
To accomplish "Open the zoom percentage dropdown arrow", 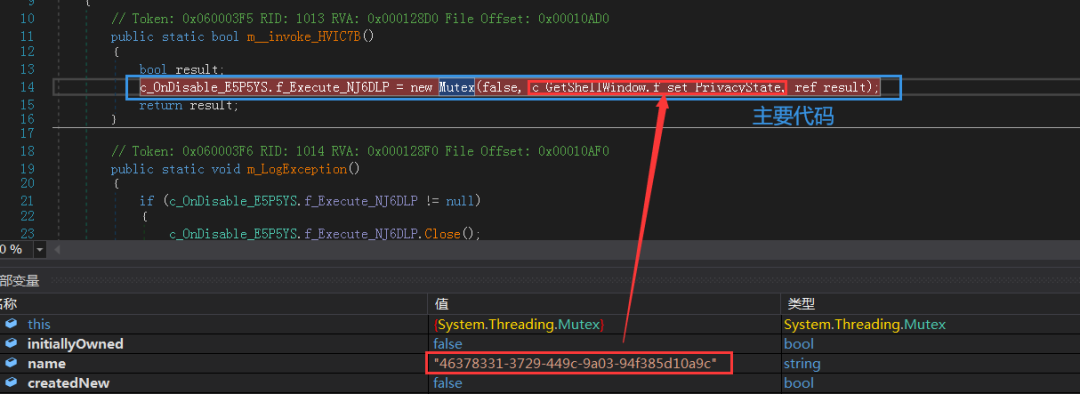I will pos(39,249).
